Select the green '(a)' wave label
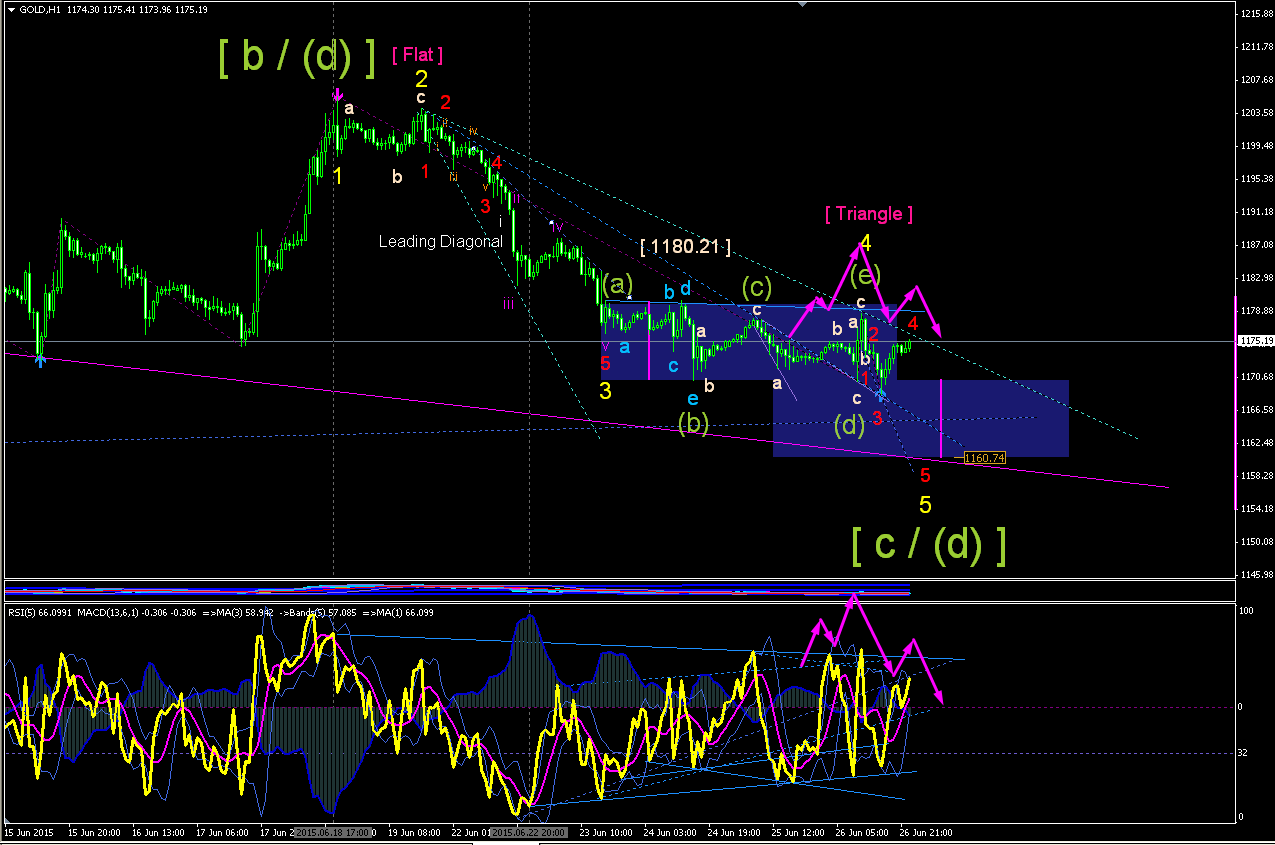This screenshot has height=845, width=1275. (617, 283)
